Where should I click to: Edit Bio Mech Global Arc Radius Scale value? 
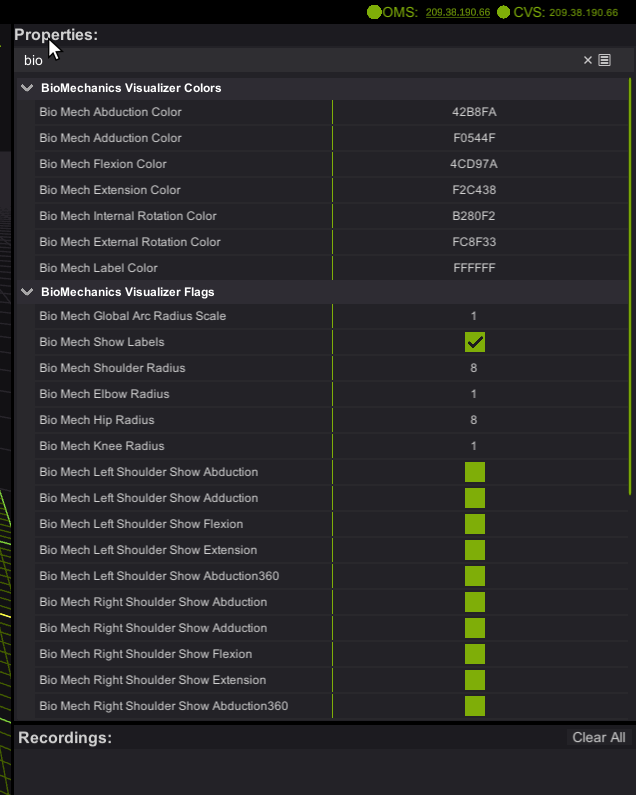coord(474,316)
